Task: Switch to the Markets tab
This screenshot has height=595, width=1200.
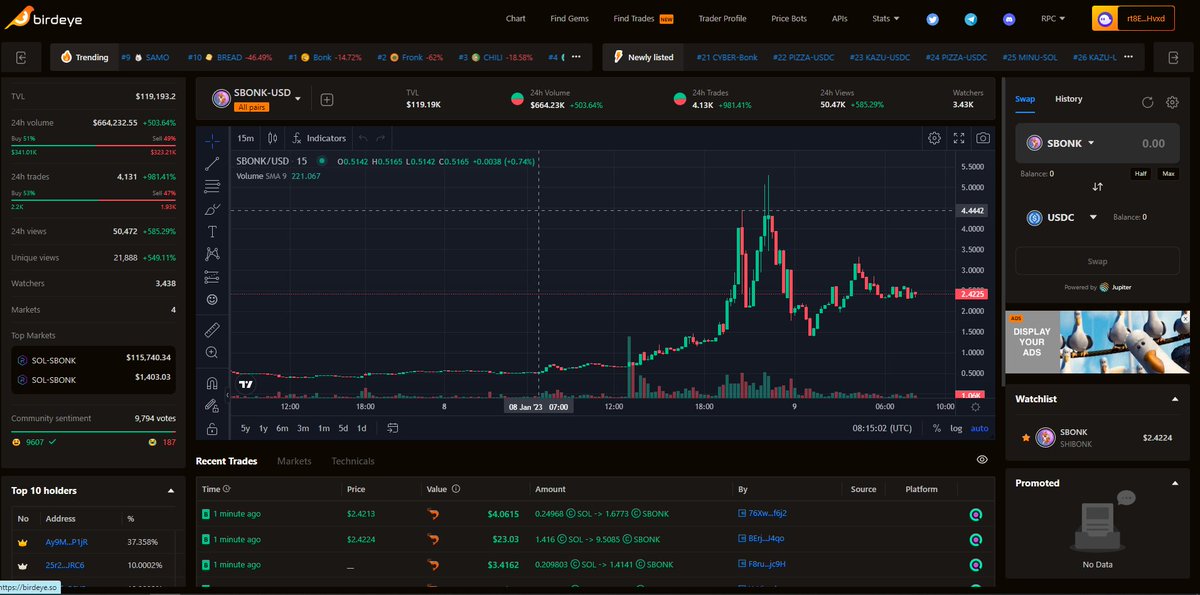Action: point(294,461)
